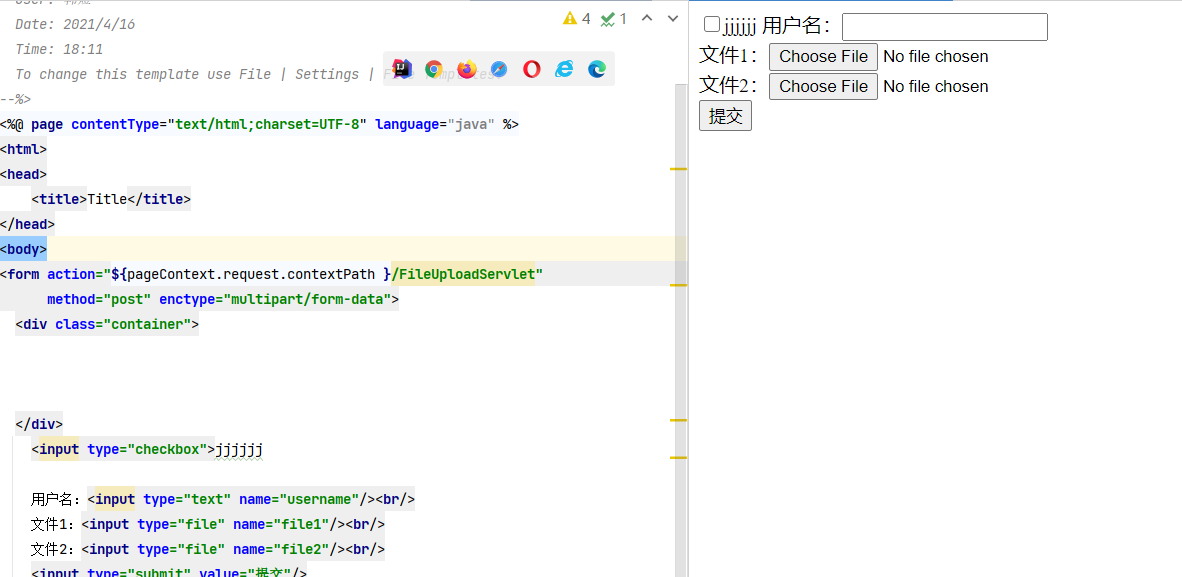
Task: Open the page in Chrome browser
Action: click(433, 69)
